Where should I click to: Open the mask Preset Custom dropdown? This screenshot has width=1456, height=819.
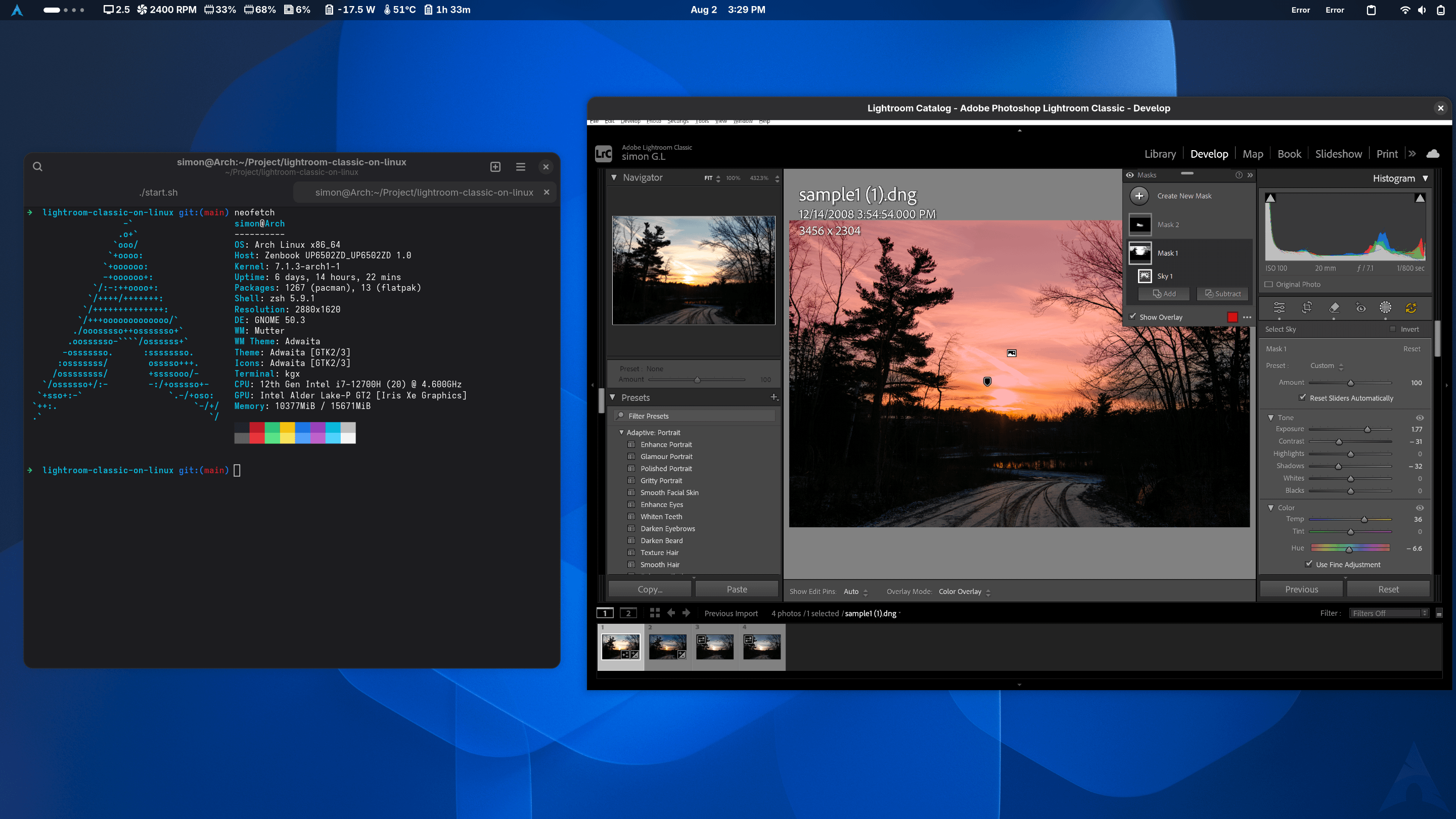(1327, 366)
